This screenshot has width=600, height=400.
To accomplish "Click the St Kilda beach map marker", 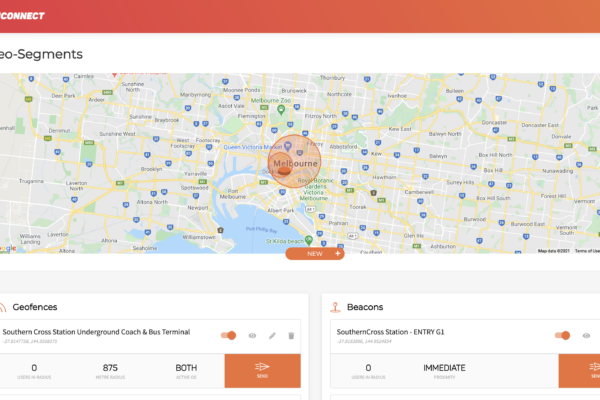I will pos(308,240).
